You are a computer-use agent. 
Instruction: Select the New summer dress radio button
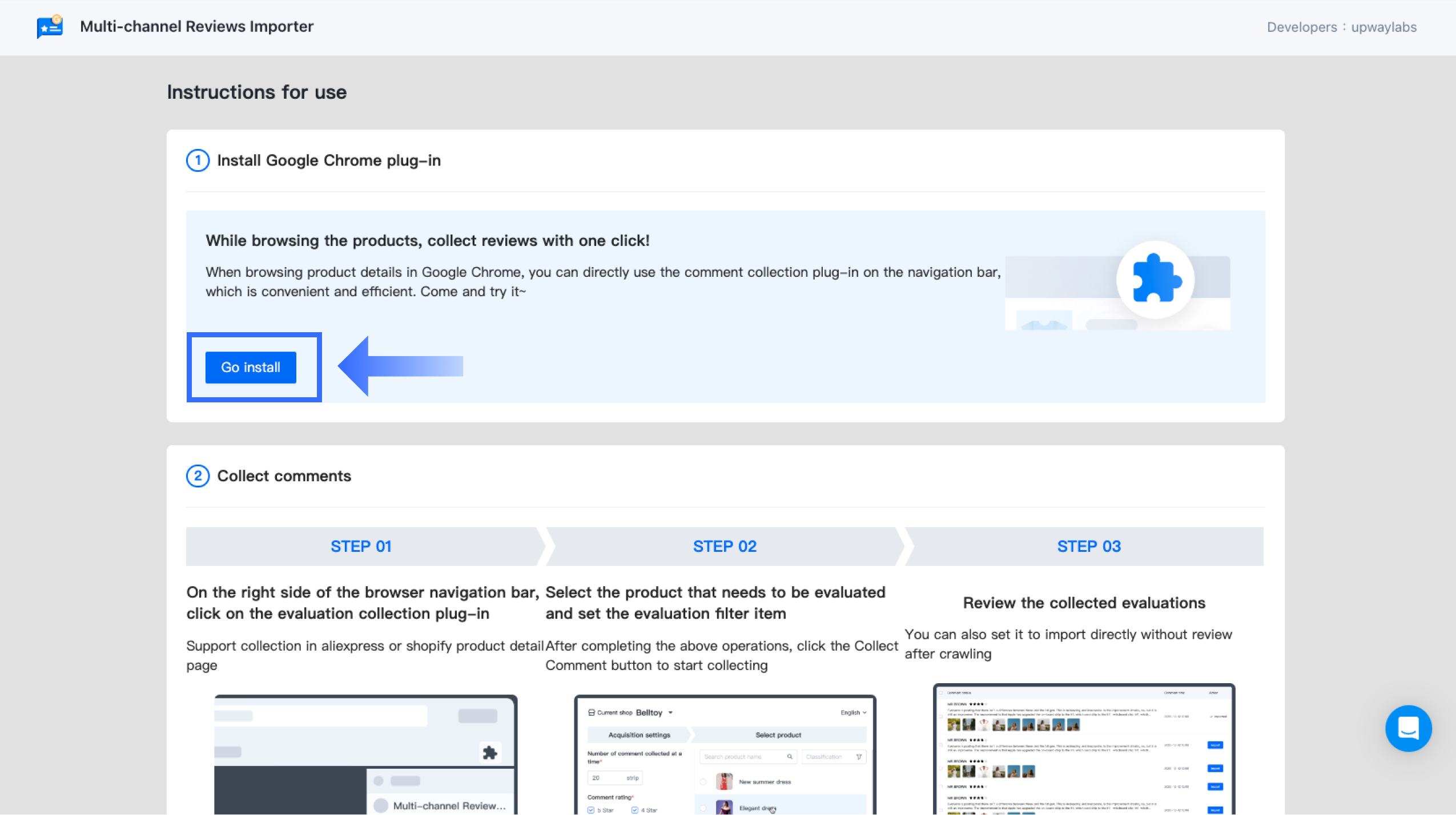coord(703,782)
